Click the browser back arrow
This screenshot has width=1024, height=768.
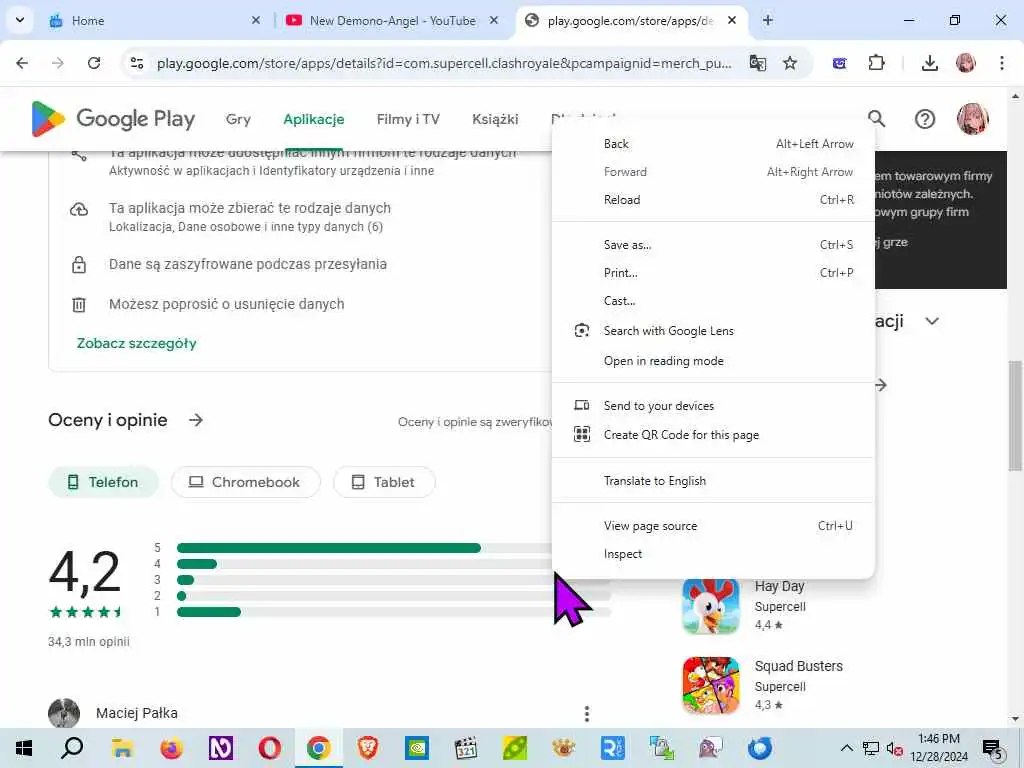pyautogui.click(x=22, y=63)
